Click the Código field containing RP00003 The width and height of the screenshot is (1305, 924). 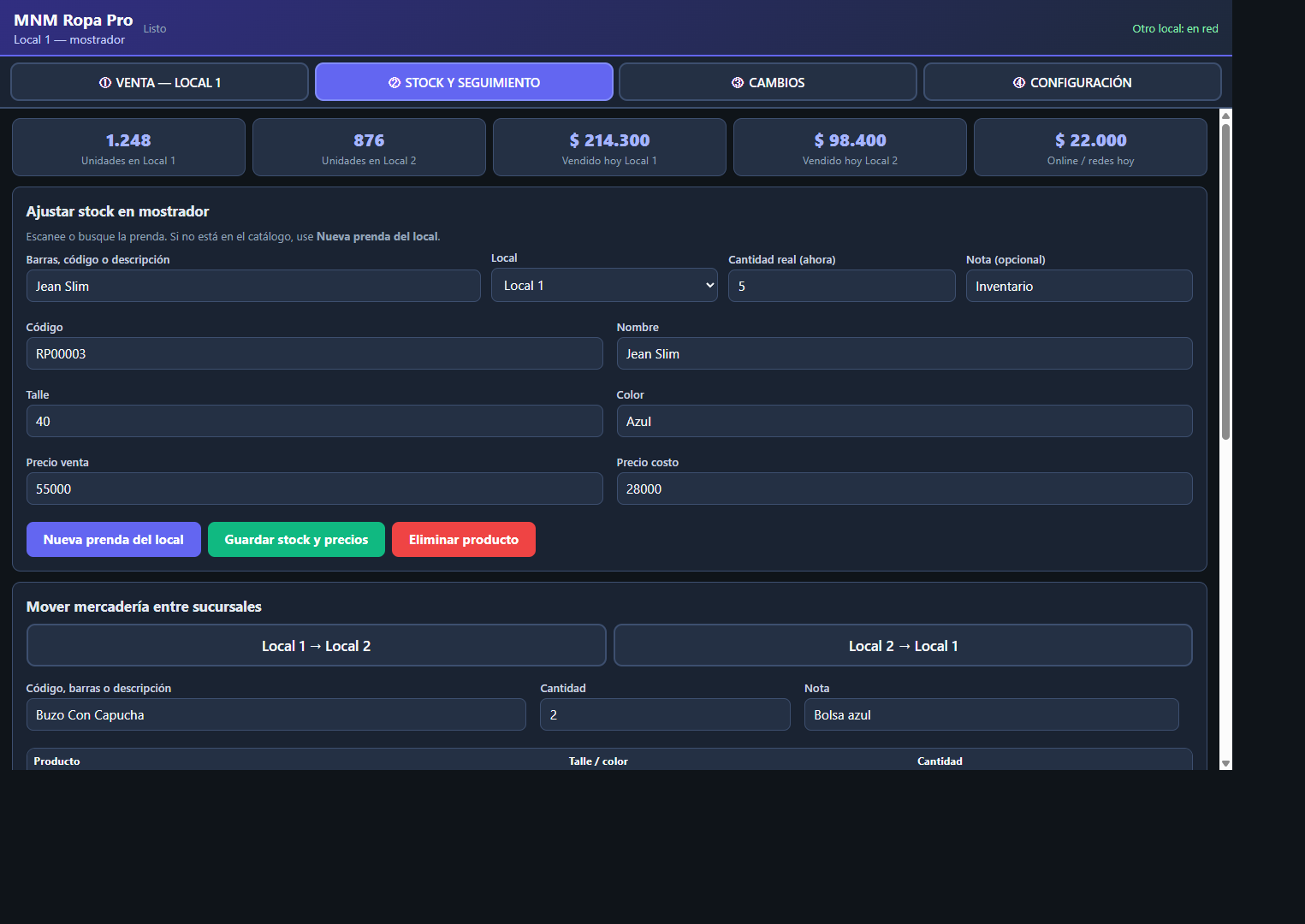click(315, 354)
